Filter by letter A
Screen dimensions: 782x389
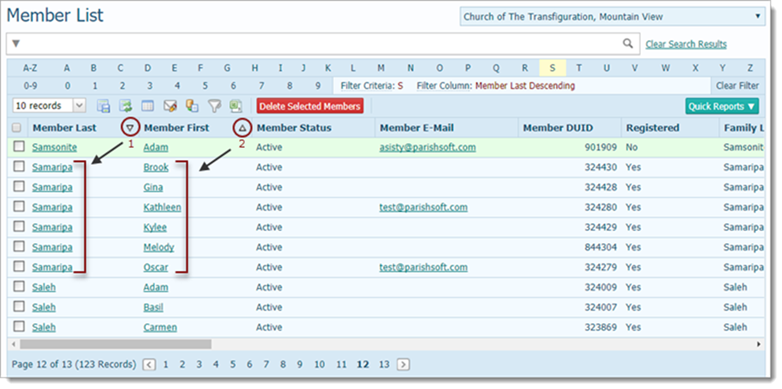pyautogui.click(x=67, y=68)
